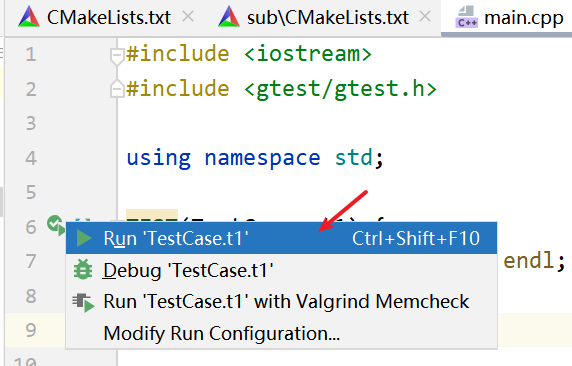This screenshot has width=572, height=366.
Task: Click the C++ file icon of main.cpp tab
Action: 466,17
